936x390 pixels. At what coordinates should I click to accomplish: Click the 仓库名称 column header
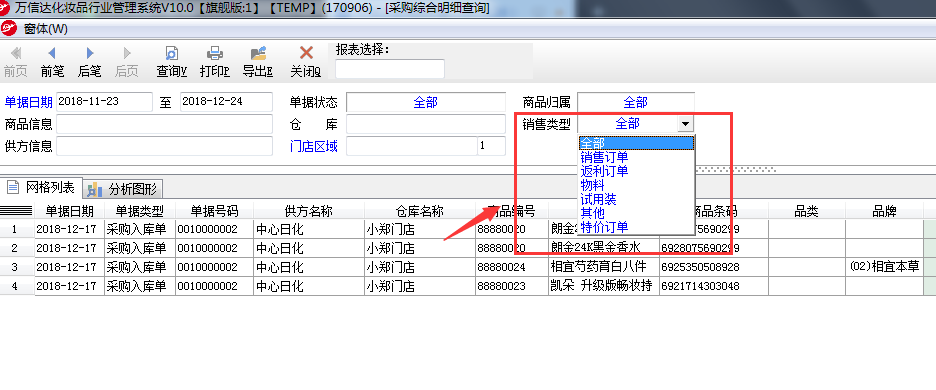coord(420,211)
